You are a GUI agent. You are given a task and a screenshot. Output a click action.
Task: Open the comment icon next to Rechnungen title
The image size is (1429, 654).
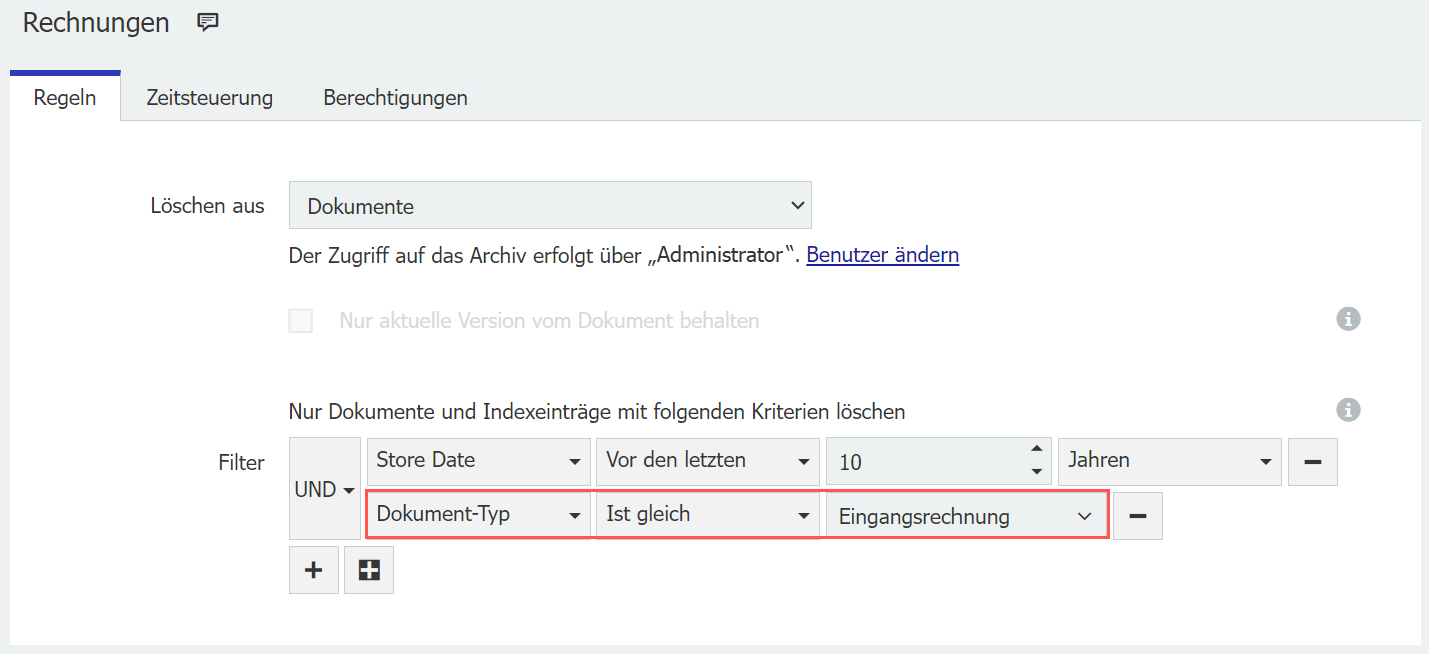pos(207,21)
